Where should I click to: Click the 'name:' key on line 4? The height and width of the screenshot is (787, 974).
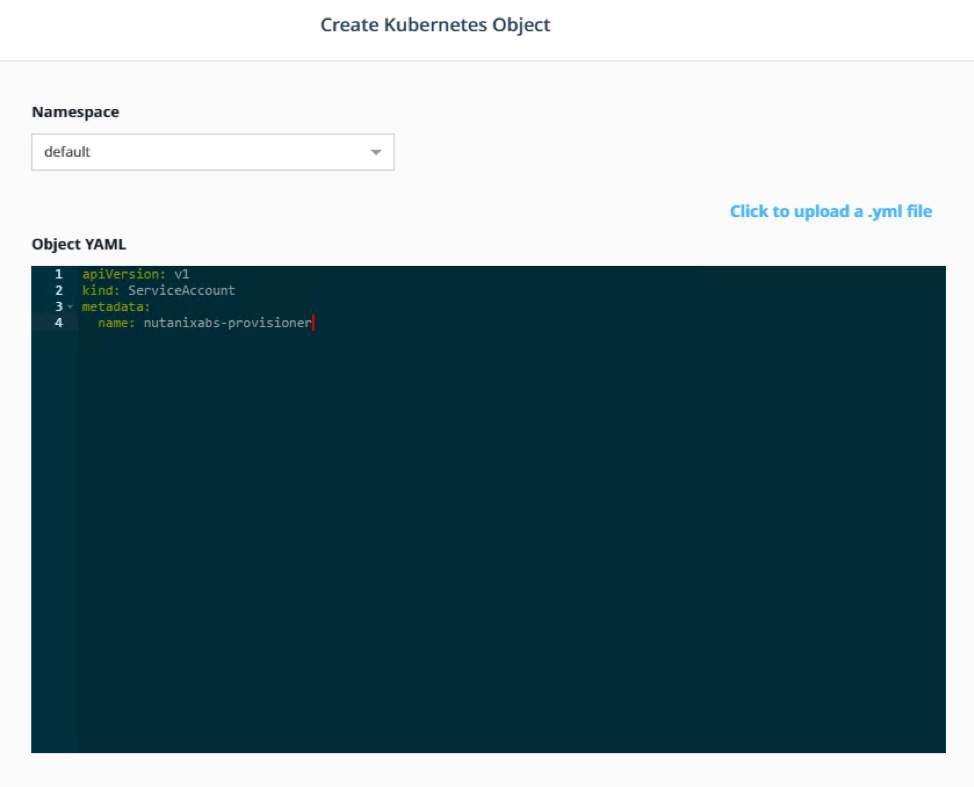[x=116, y=322]
